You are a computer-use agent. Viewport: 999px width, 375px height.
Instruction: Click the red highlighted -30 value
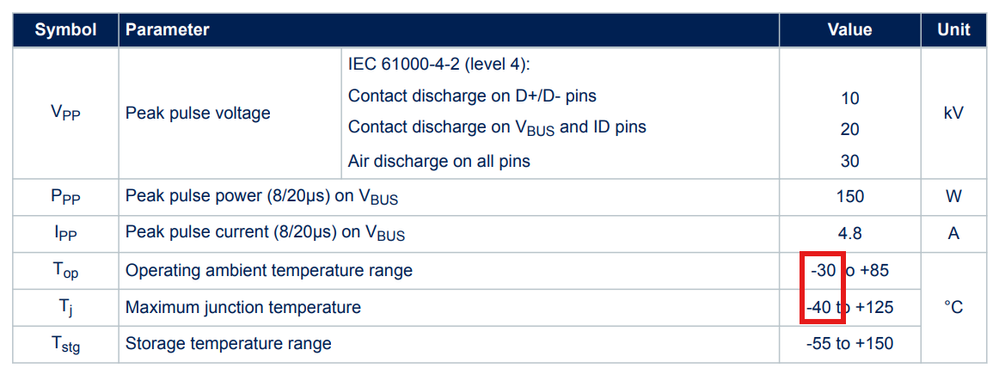[823, 271]
